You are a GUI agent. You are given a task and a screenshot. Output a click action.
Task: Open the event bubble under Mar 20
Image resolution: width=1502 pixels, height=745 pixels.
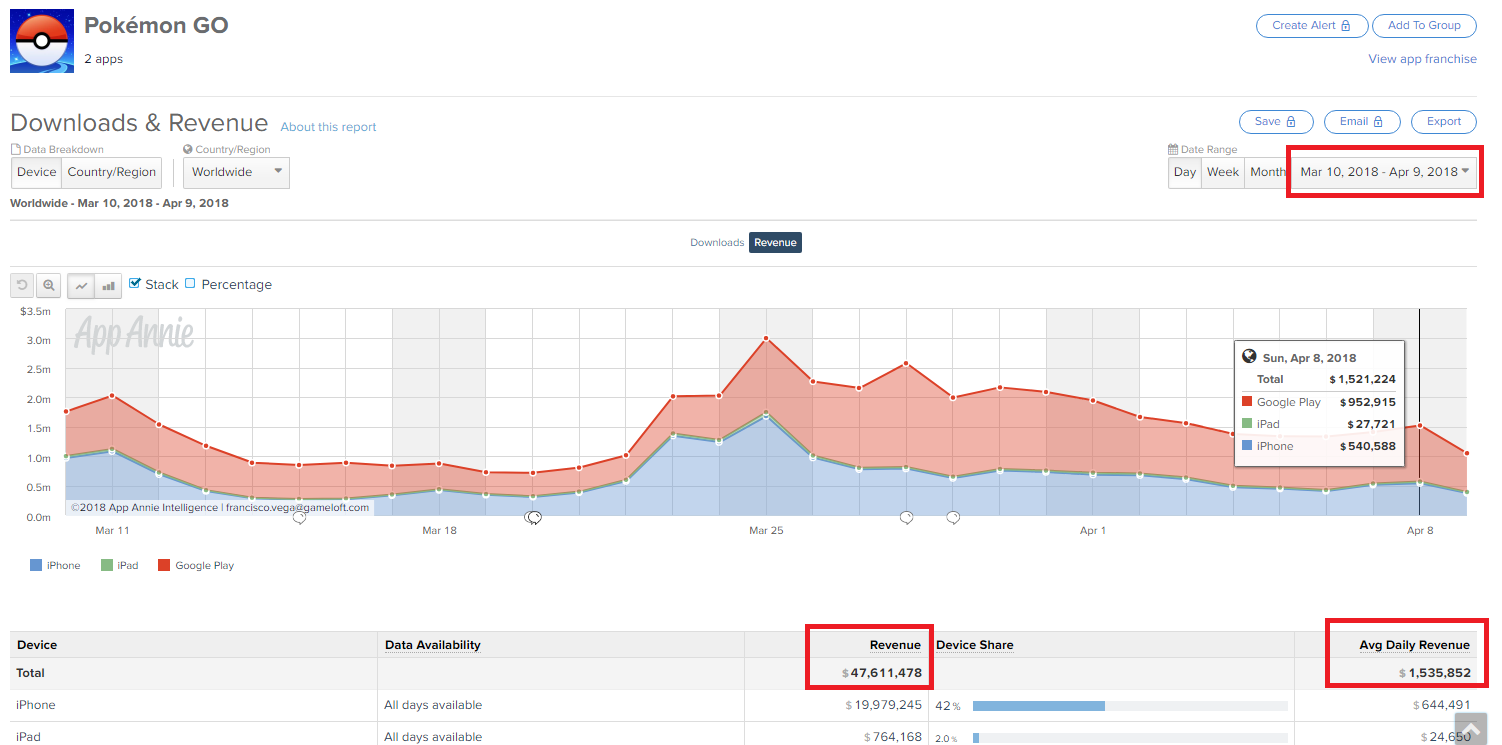[533, 517]
